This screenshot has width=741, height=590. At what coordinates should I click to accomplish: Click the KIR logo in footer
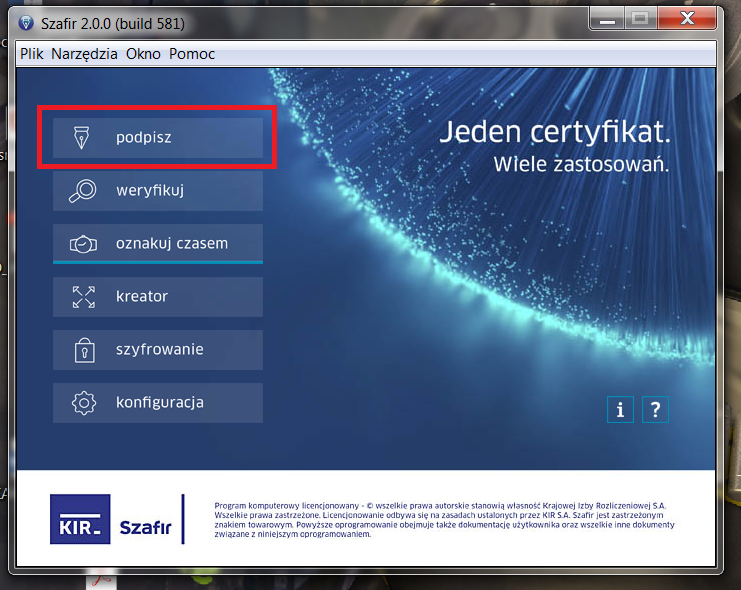pyautogui.click(x=80, y=519)
